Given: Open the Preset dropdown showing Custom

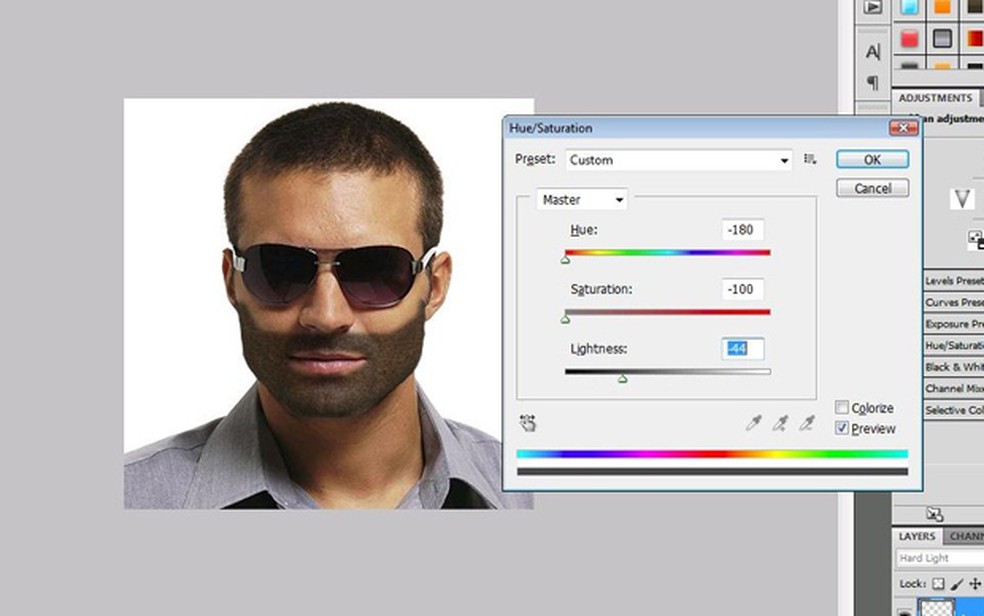Looking at the screenshot, I should point(678,160).
